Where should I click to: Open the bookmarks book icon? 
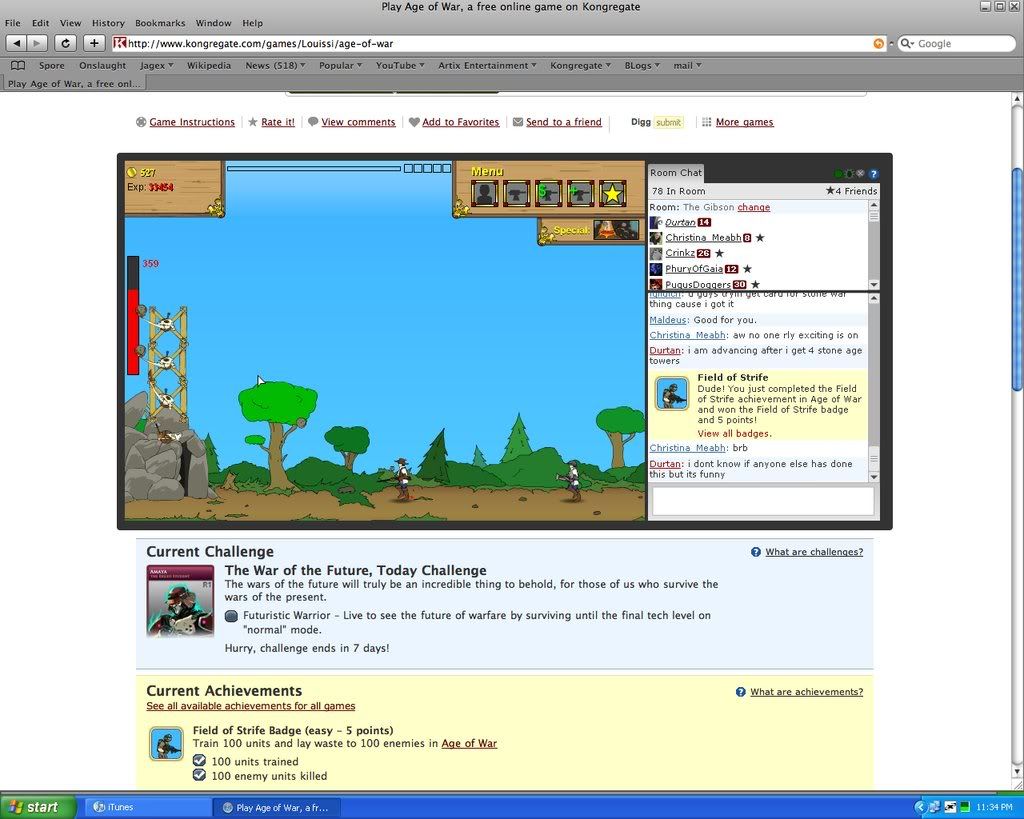(x=18, y=65)
